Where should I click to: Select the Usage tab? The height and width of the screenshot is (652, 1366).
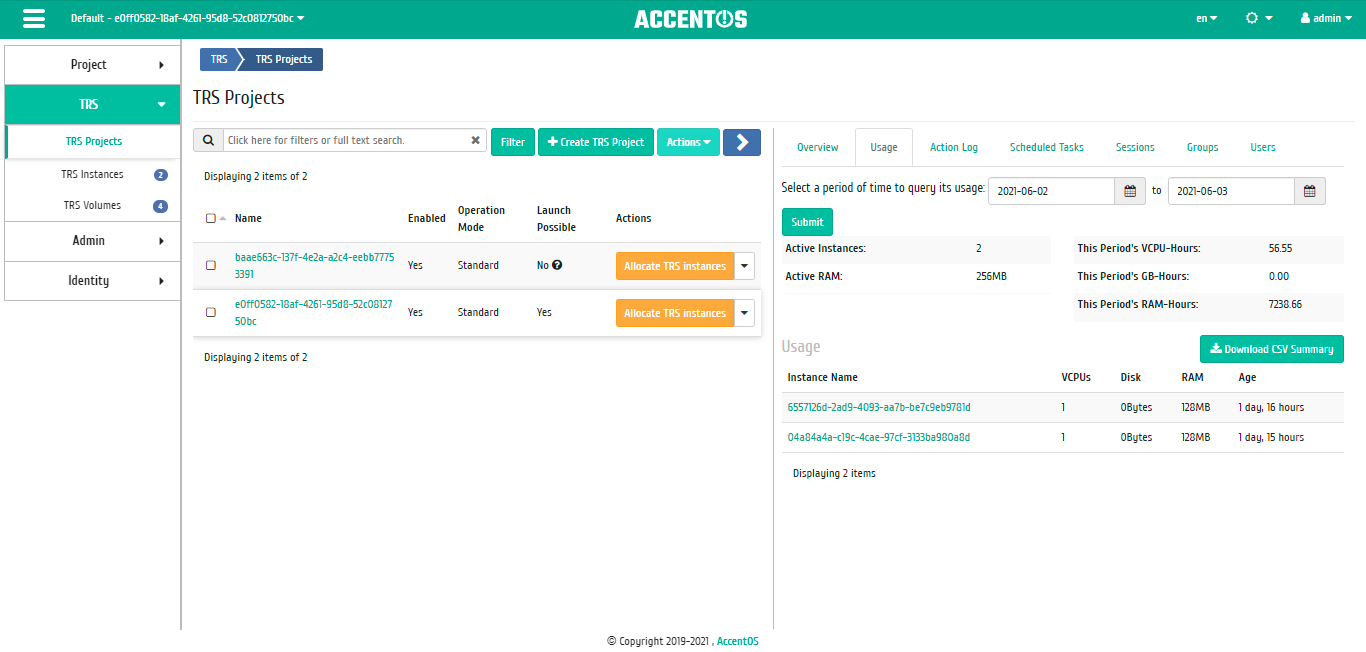coord(884,147)
